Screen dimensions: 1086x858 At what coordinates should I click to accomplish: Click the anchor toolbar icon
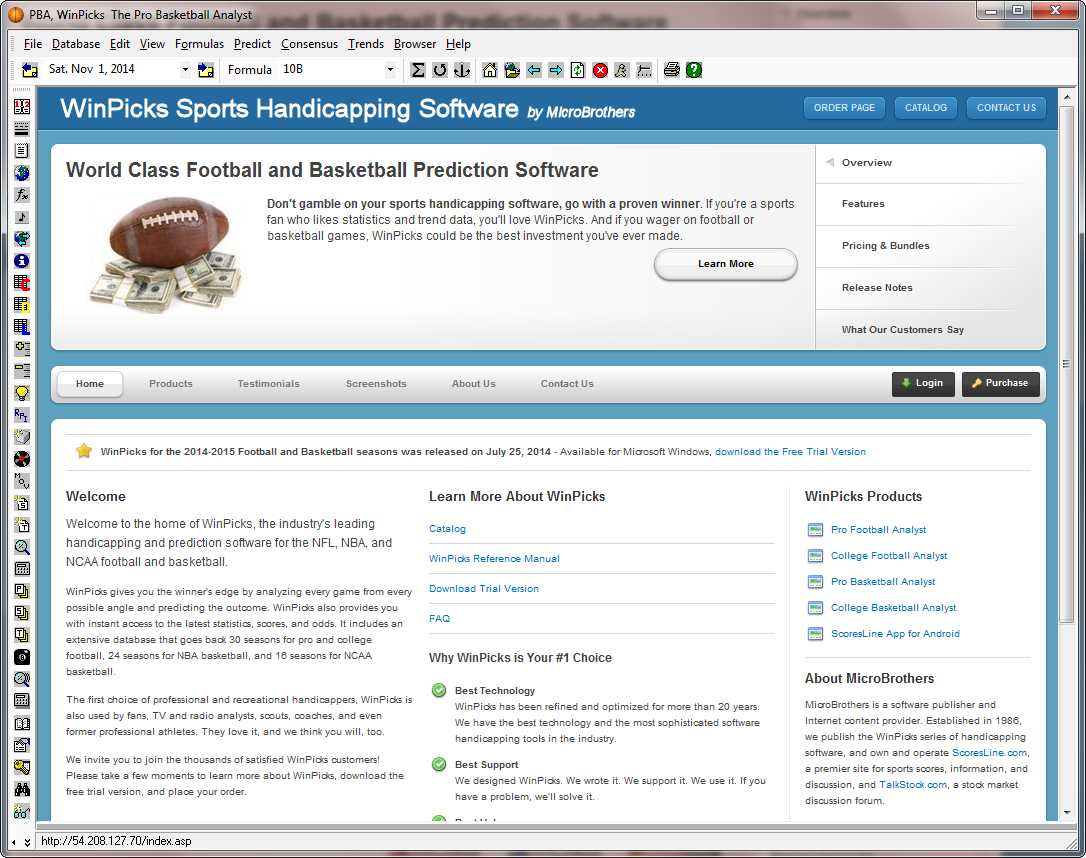[x=461, y=70]
